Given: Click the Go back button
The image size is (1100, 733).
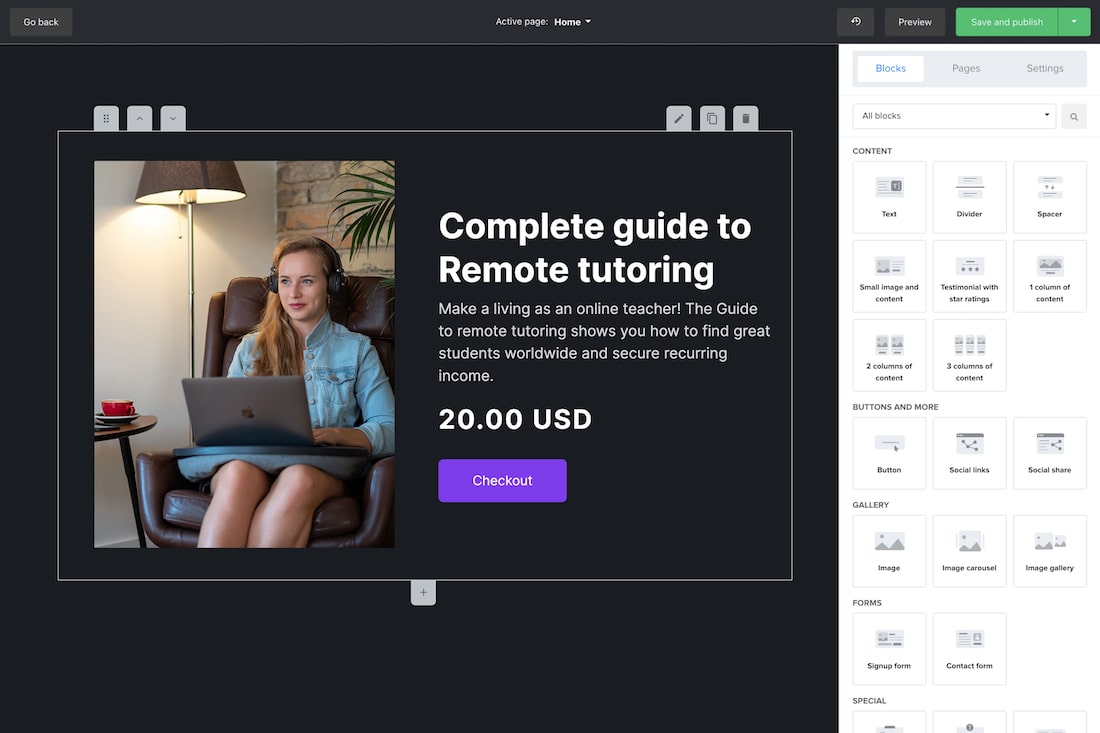Looking at the screenshot, I should [x=41, y=22].
